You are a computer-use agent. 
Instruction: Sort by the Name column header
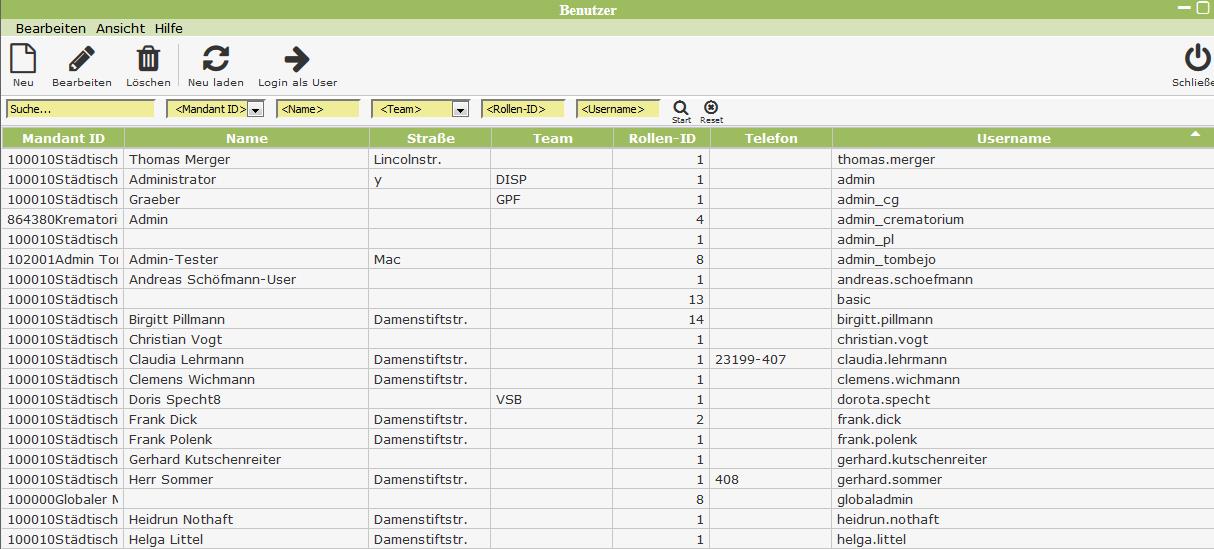[247, 138]
